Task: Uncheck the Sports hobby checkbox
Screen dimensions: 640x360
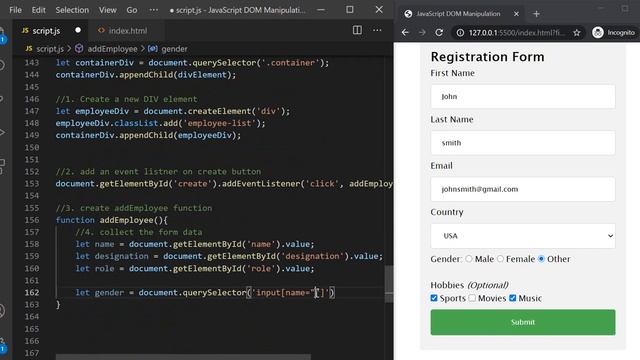Action: pos(434,298)
